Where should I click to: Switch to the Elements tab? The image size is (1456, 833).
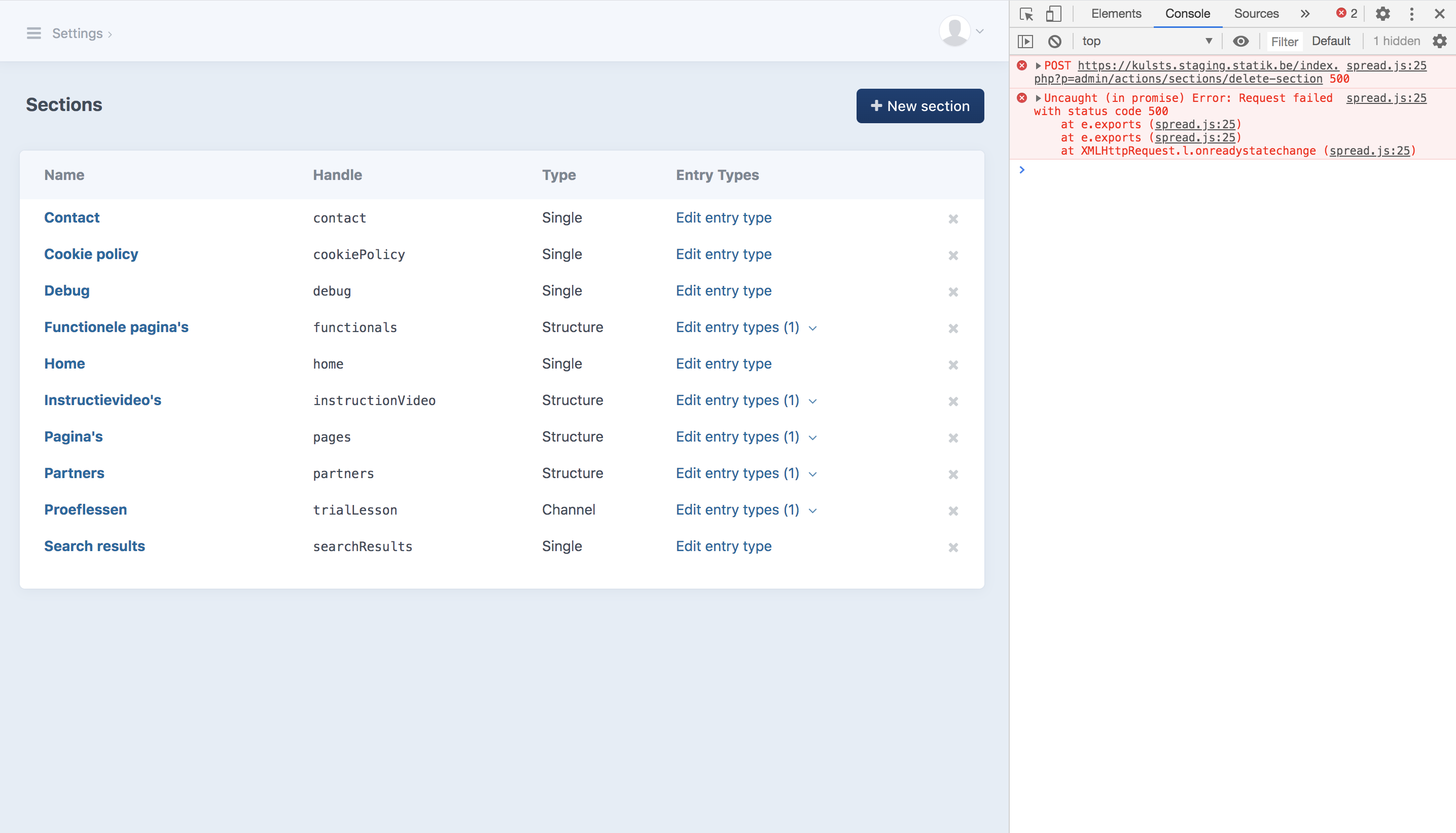click(1115, 13)
